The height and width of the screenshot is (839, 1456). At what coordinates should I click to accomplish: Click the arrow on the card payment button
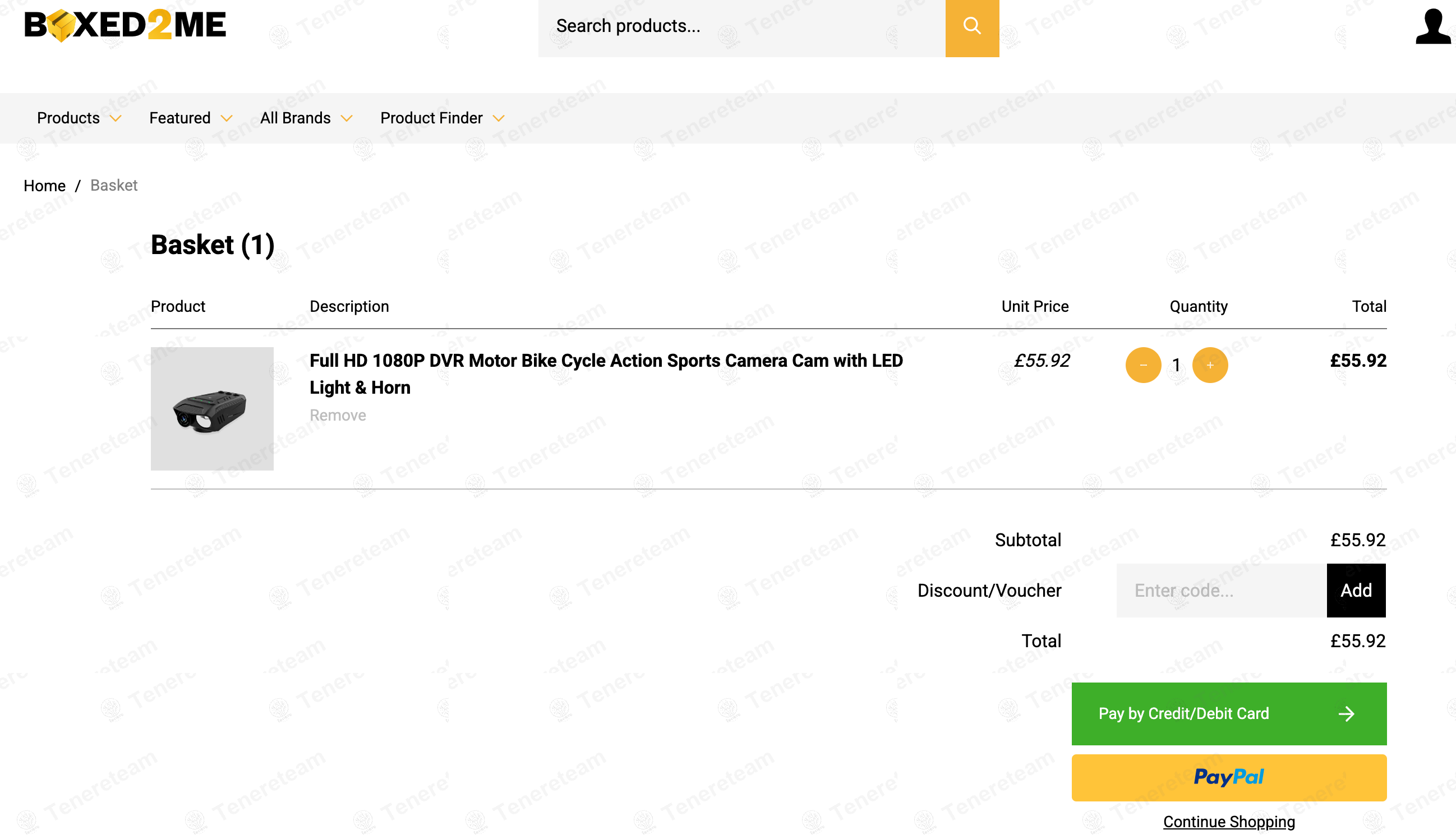pos(1347,714)
